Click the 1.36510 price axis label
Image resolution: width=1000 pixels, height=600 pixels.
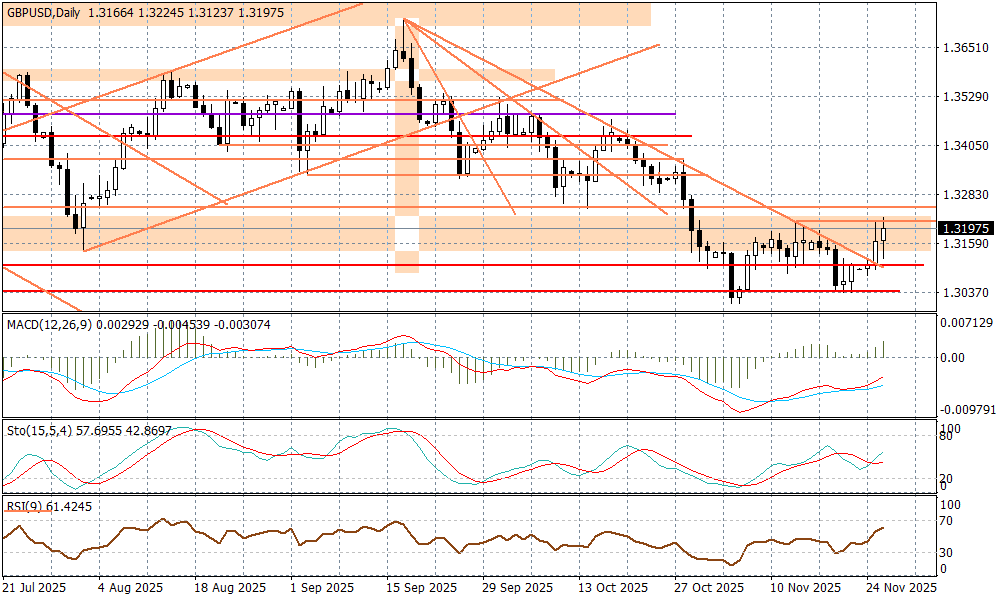click(966, 48)
